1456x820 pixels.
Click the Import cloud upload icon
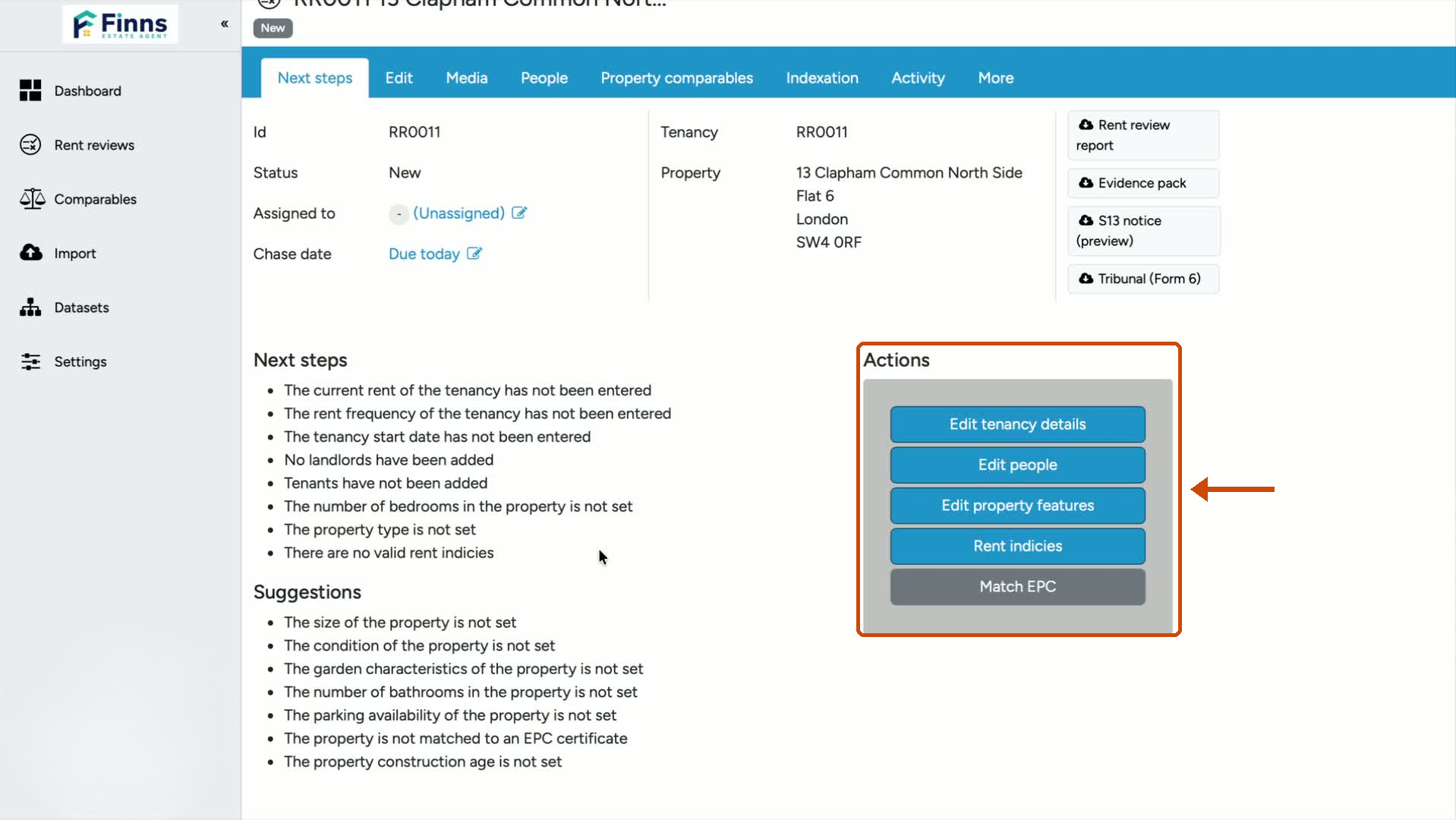pos(31,252)
